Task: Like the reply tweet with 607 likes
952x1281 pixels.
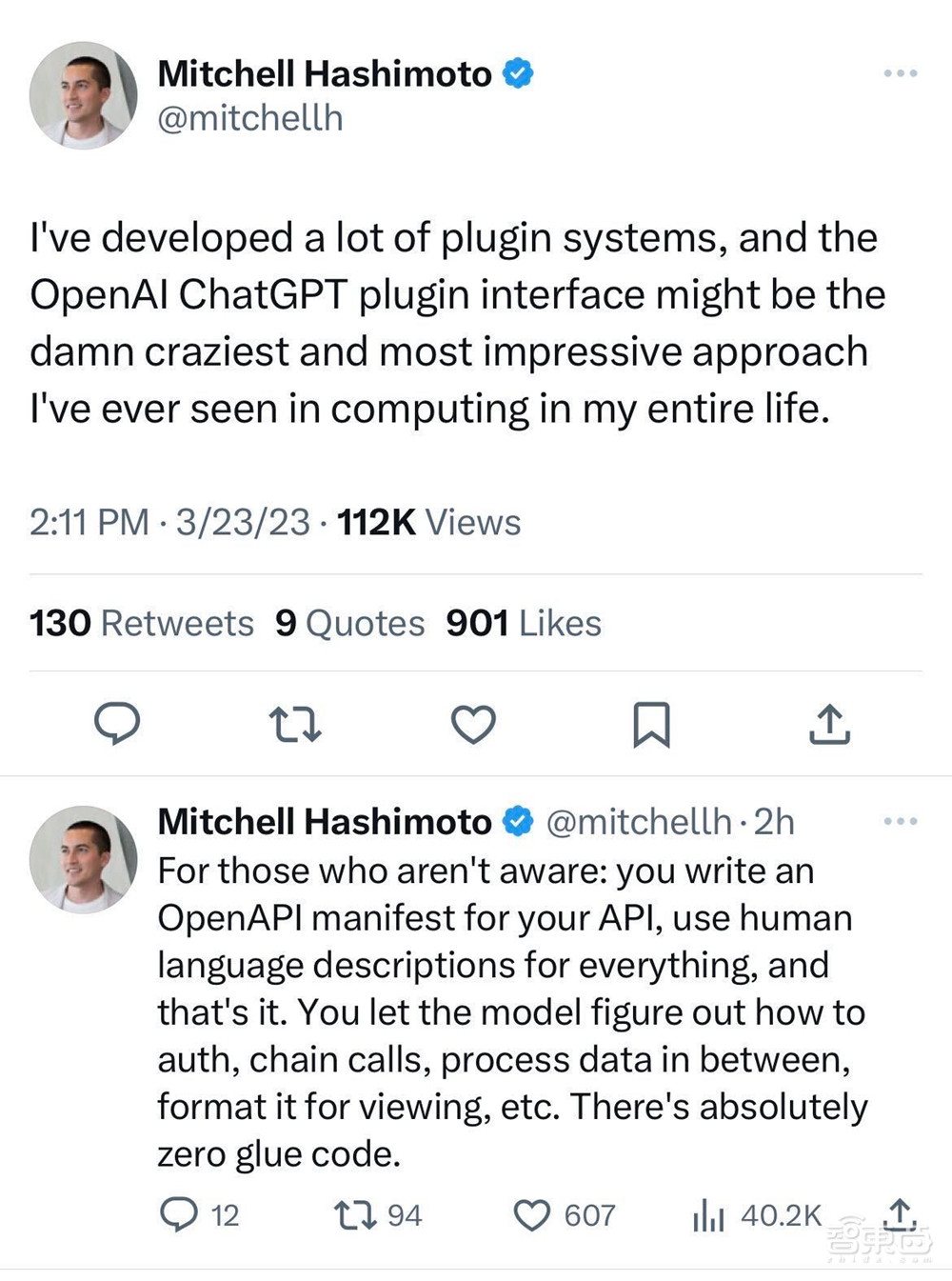Action: (x=532, y=1214)
